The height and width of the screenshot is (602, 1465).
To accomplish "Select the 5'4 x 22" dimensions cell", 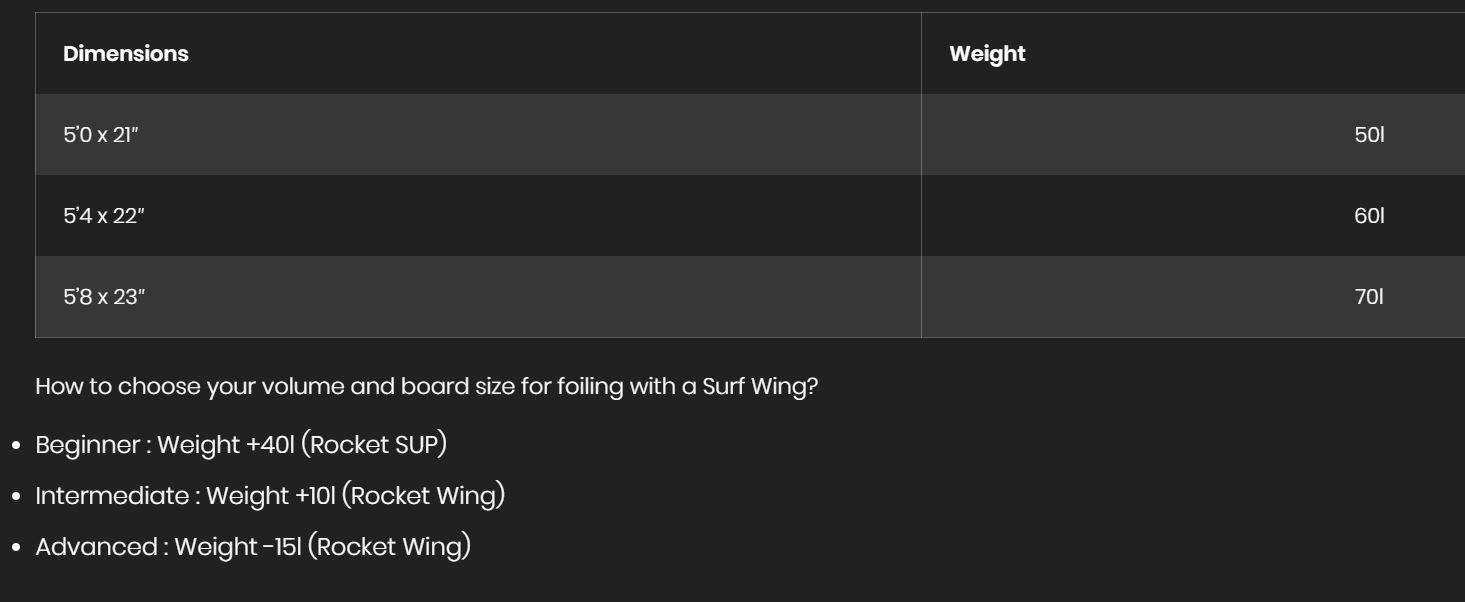I will pyautogui.click(x=104, y=216).
